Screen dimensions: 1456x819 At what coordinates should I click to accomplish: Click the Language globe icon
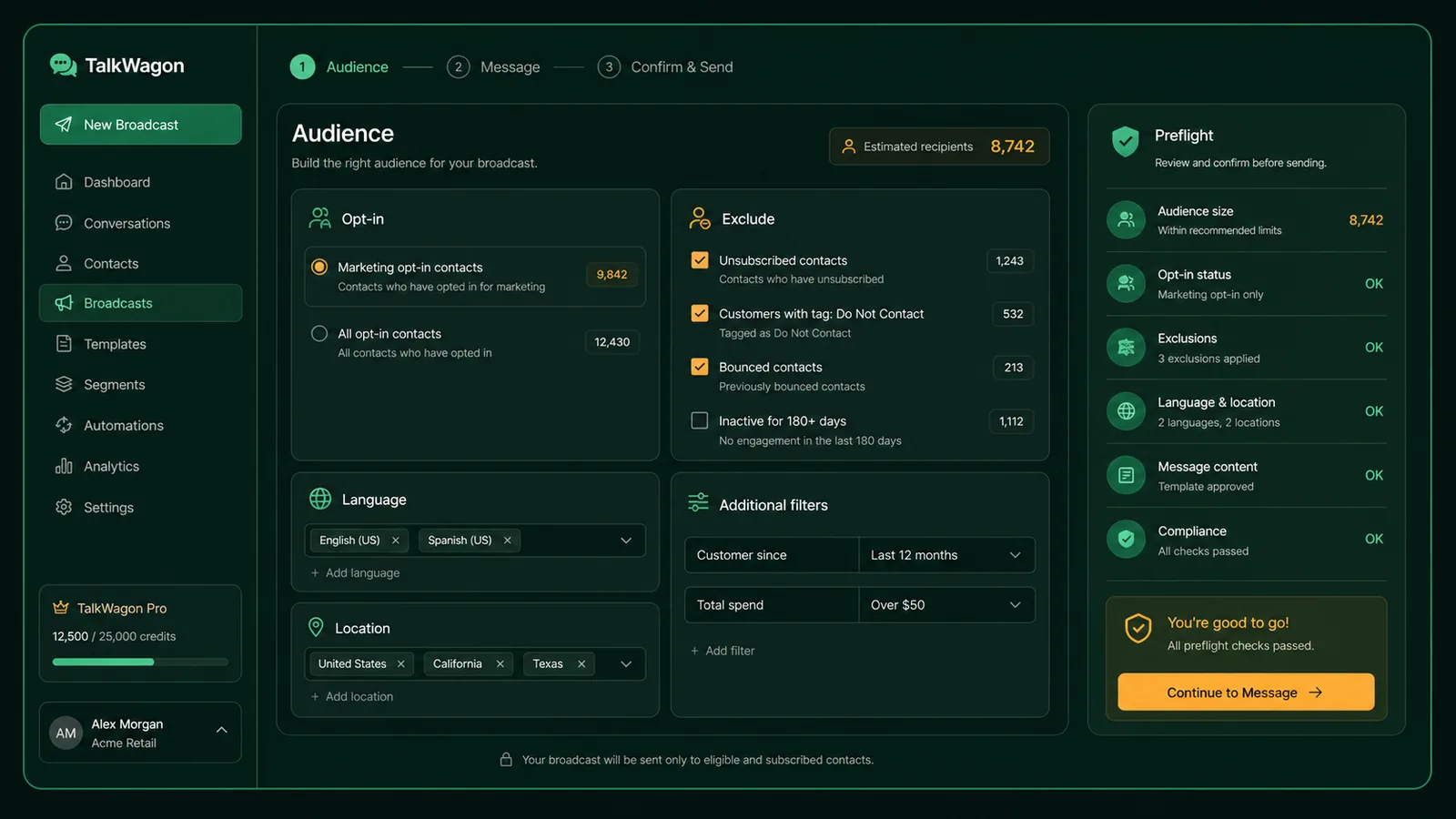pyautogui.click(x=320, y=499)
